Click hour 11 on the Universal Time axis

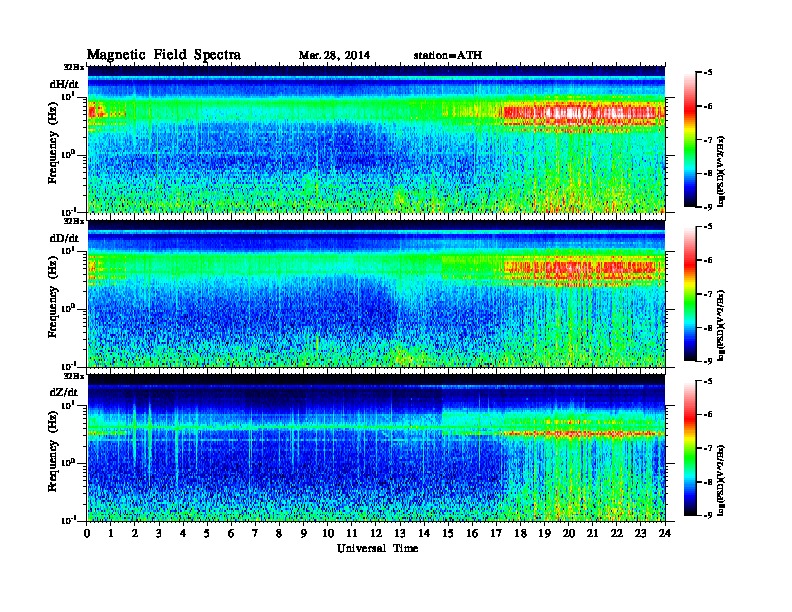click(352, 533)
